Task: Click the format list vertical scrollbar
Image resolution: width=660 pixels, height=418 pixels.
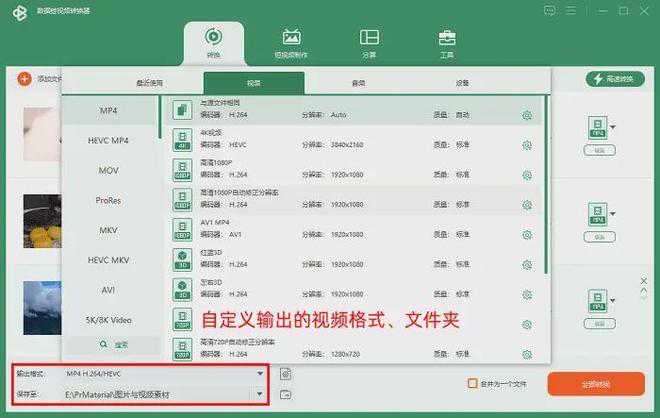Action: tap(160, 117)
